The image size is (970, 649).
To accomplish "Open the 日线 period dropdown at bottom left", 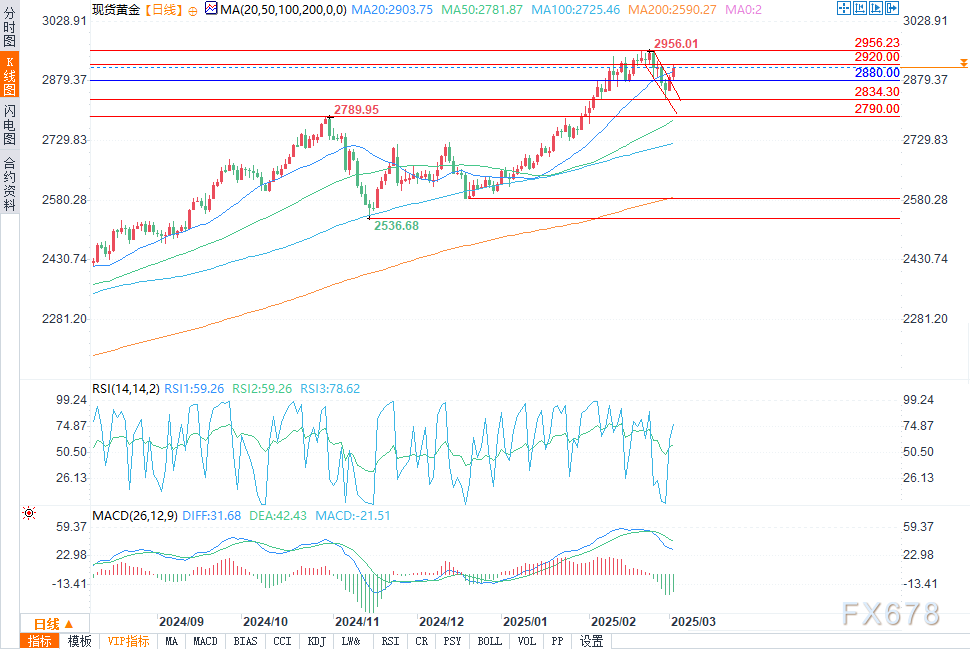I will [53, 622].
